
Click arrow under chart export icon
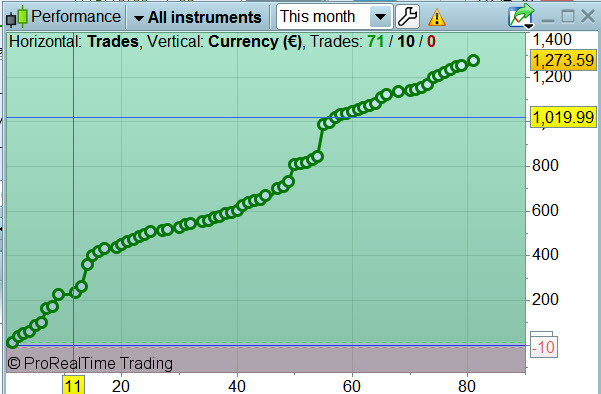[529, 27]
